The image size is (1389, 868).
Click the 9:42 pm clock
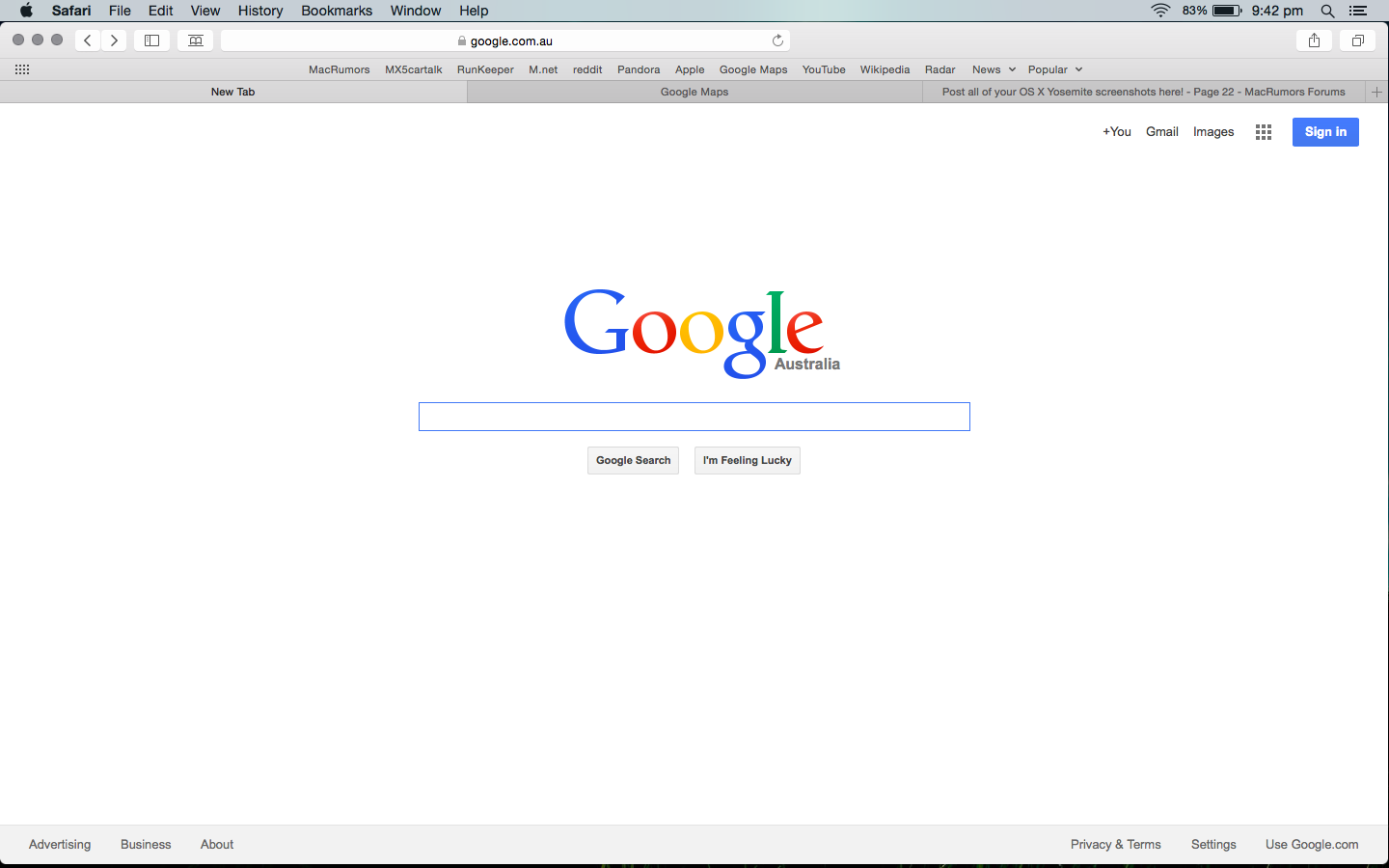click(1277, 11)
